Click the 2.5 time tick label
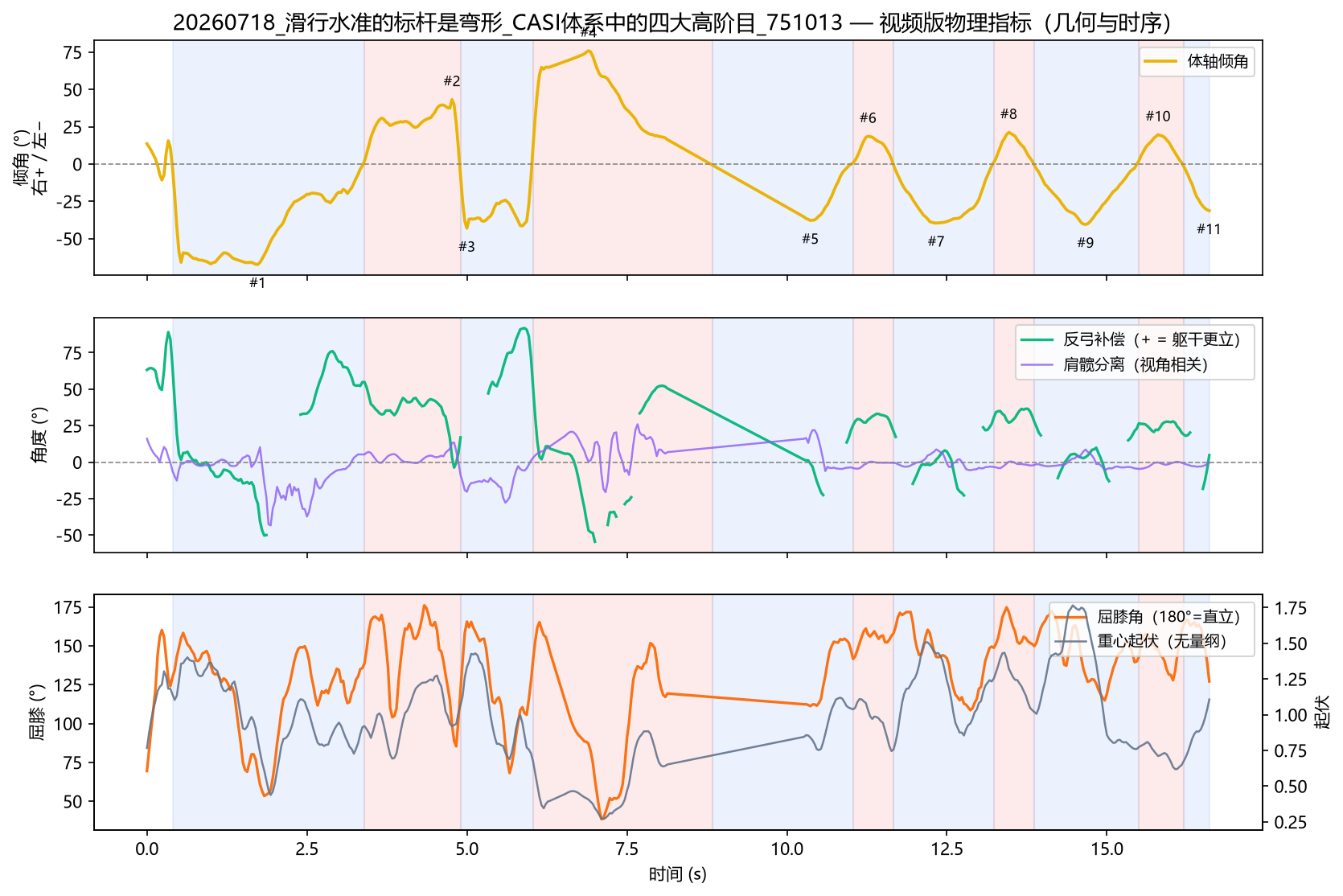 pos(306,849)
